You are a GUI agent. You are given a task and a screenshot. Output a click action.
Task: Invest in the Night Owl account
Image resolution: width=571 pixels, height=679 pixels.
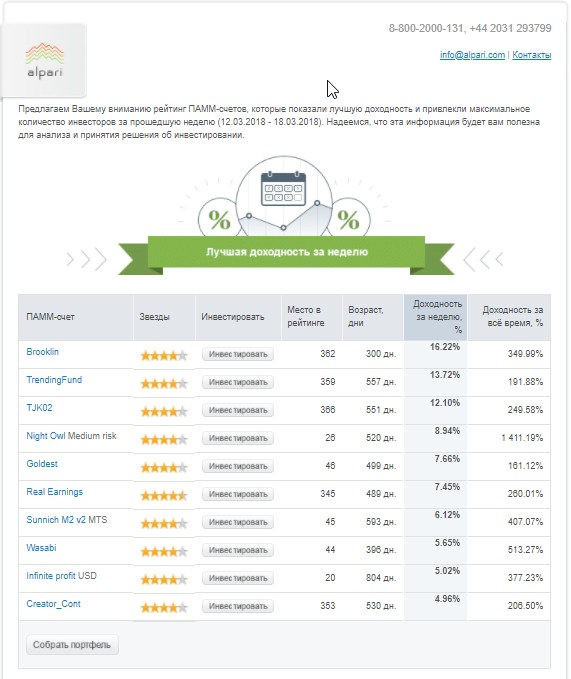pos(238,438)
